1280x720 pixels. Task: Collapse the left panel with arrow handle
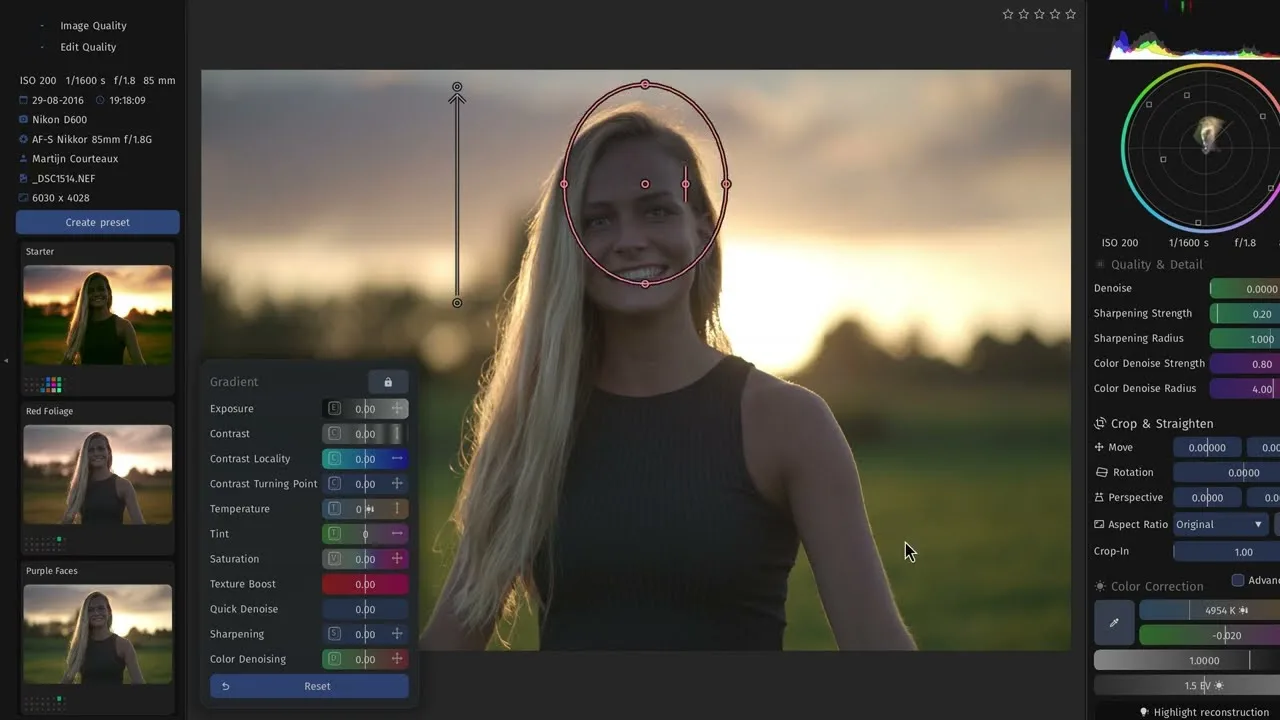click(5, 360)
